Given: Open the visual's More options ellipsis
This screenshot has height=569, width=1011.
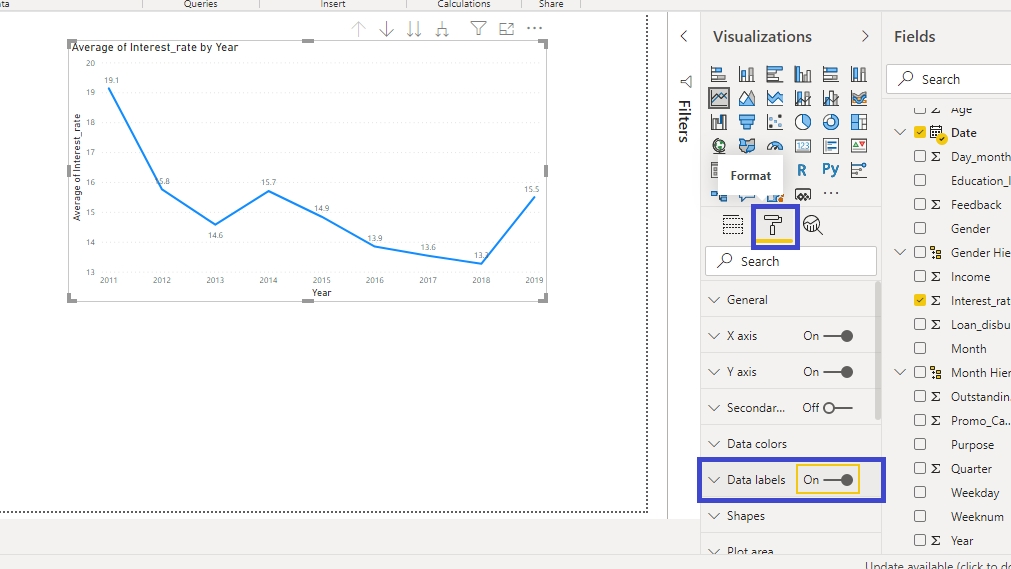Looking at the screenshot, I should pyautogui.click(x=535, y=29).
